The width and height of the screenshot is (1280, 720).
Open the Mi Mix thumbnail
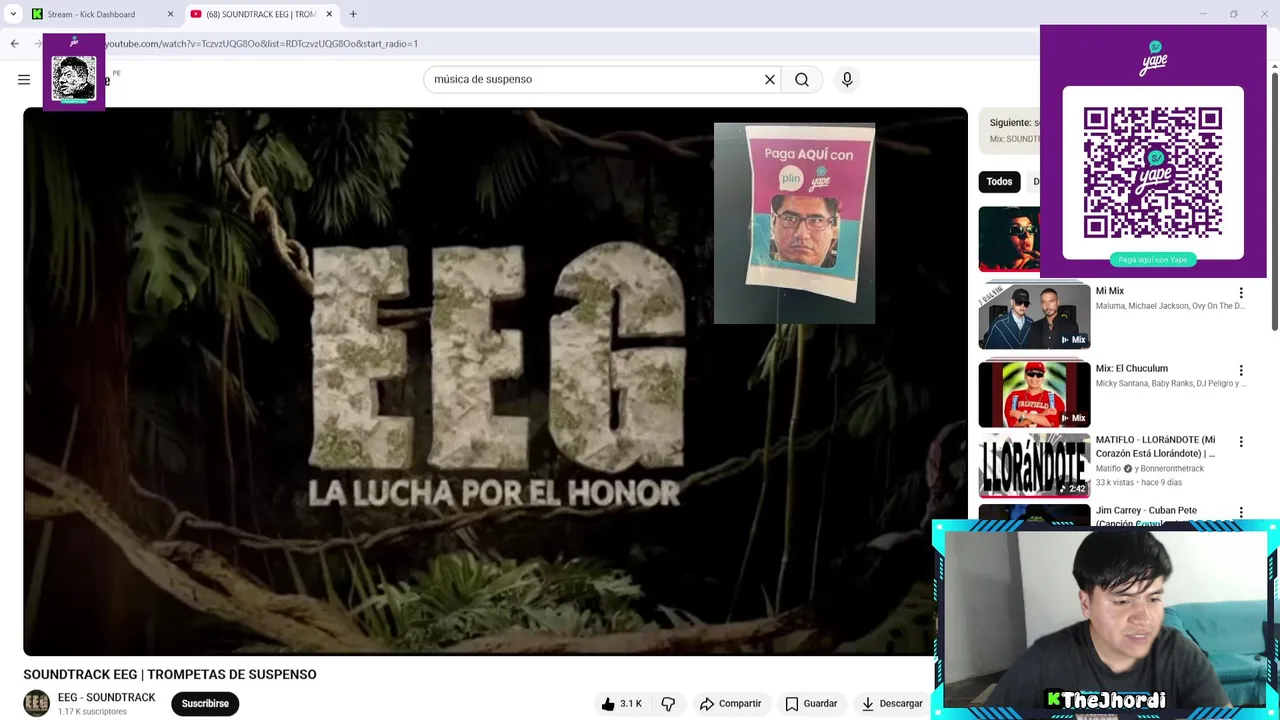[x=1034, y=316]
